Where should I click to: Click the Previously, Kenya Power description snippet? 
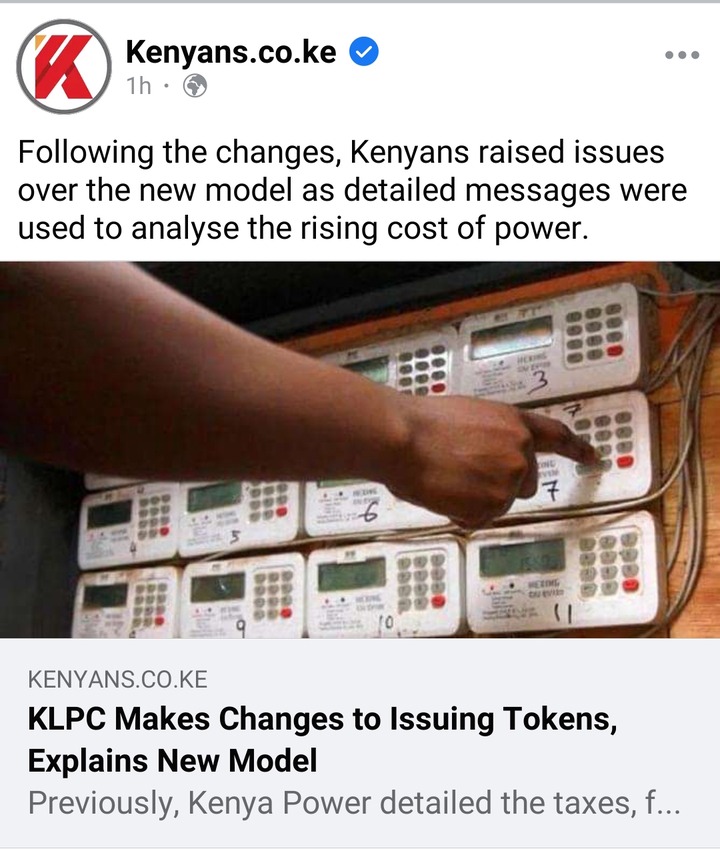coord(354,802)
